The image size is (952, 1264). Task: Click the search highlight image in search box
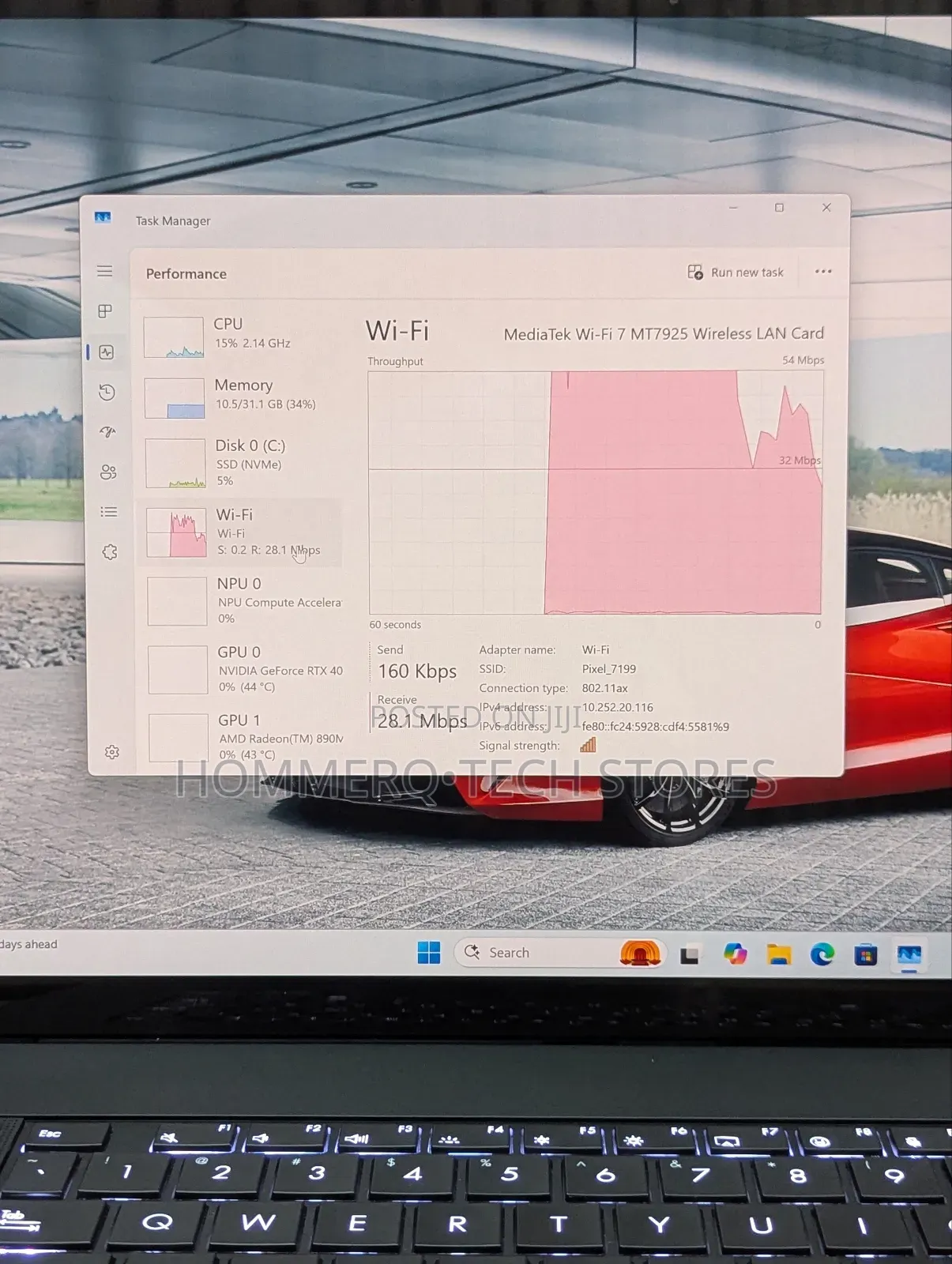click(x=640, y=953)
